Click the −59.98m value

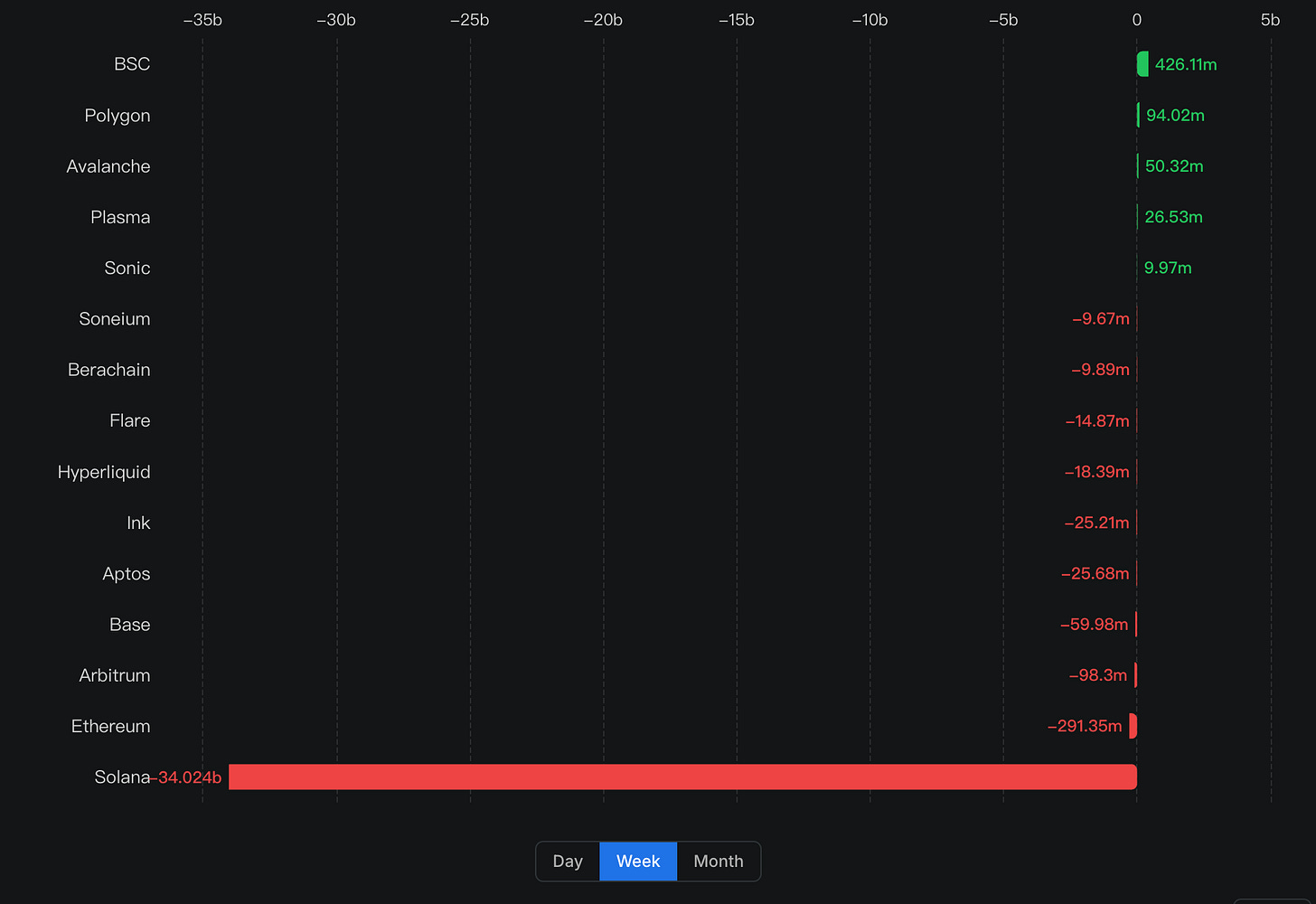pos(1094,625)
